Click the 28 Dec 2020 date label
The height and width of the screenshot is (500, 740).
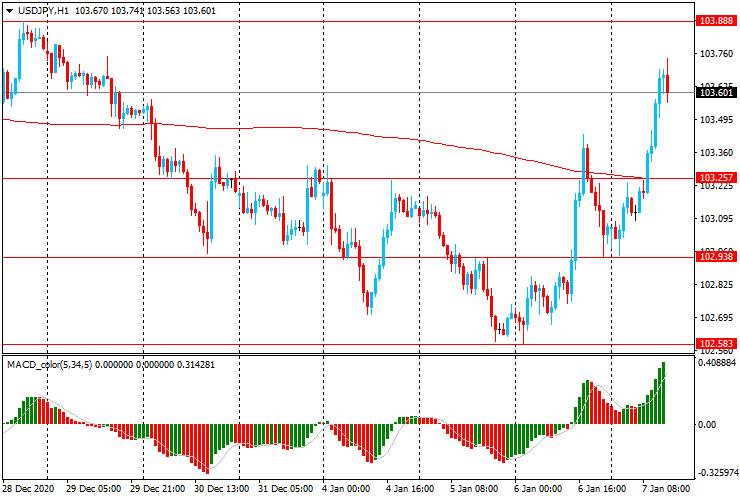click(31, 490)
